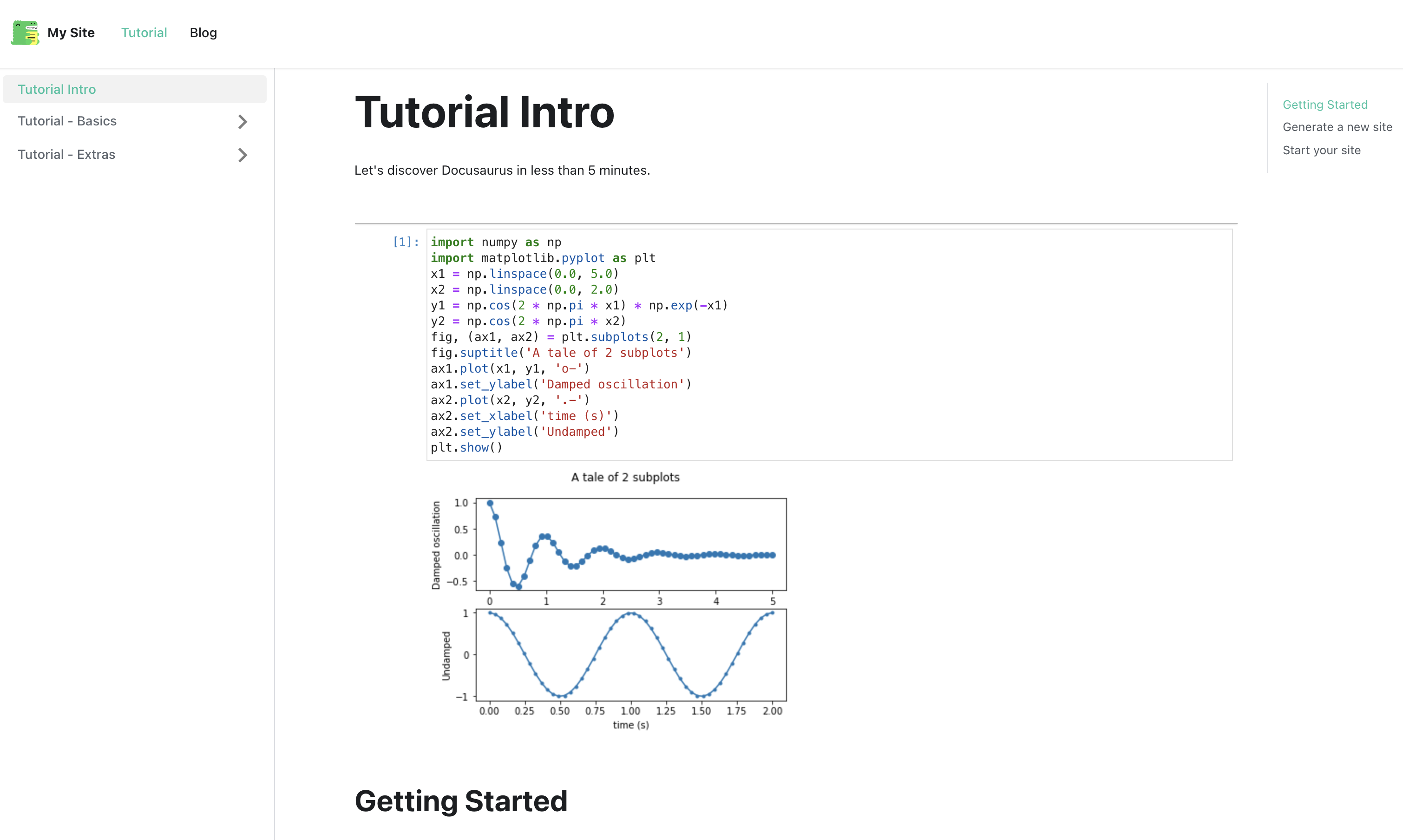The height and width of the screenshot is (840, 1403).
Task: Expand the Tutorial - Basics chevron
Action: [242, 122]
